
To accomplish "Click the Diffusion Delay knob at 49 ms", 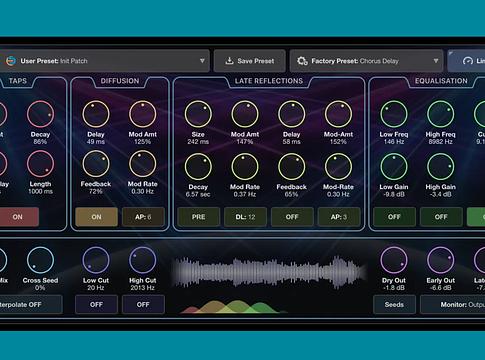I will coord(96,114).
